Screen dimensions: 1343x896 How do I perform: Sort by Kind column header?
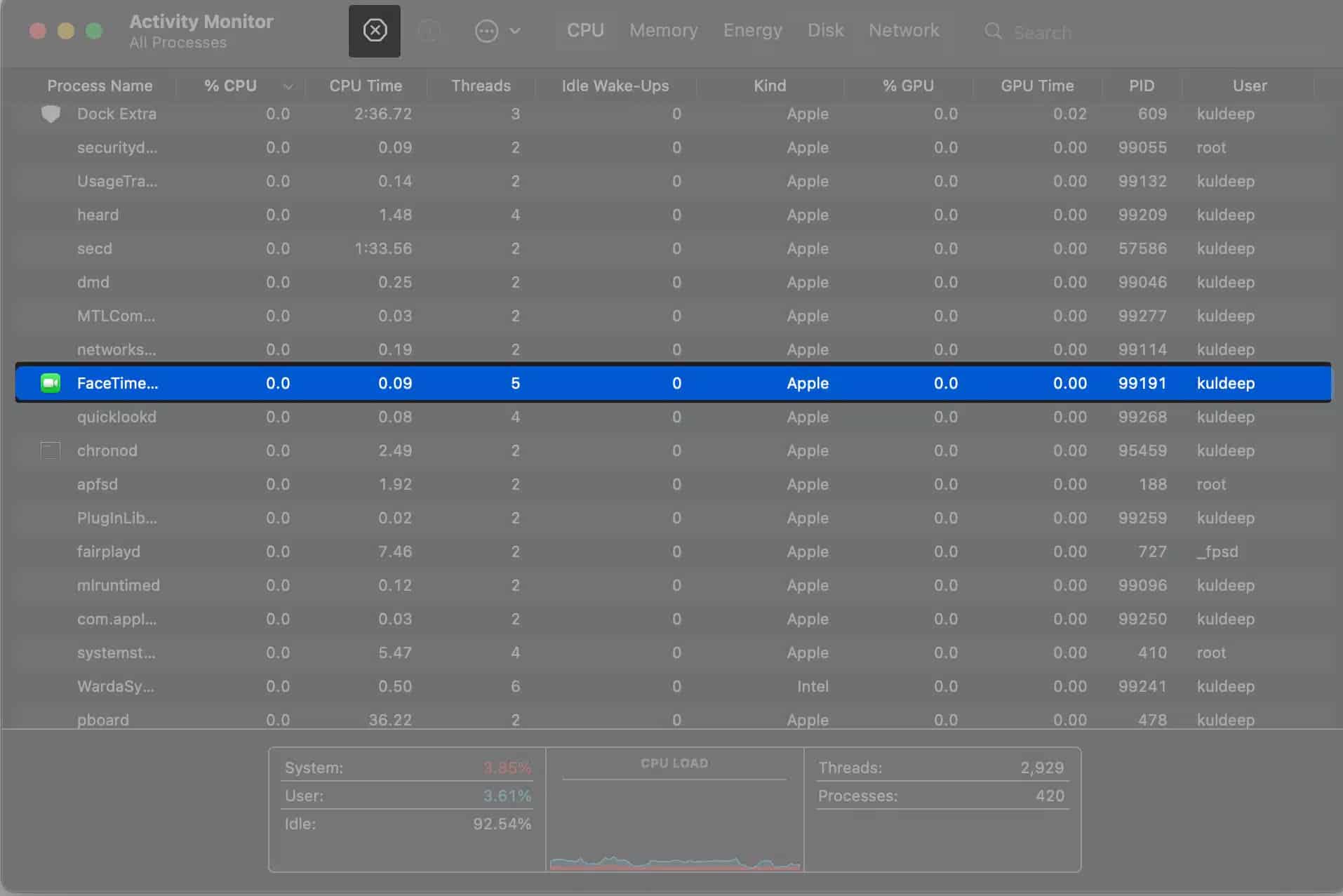770,86
